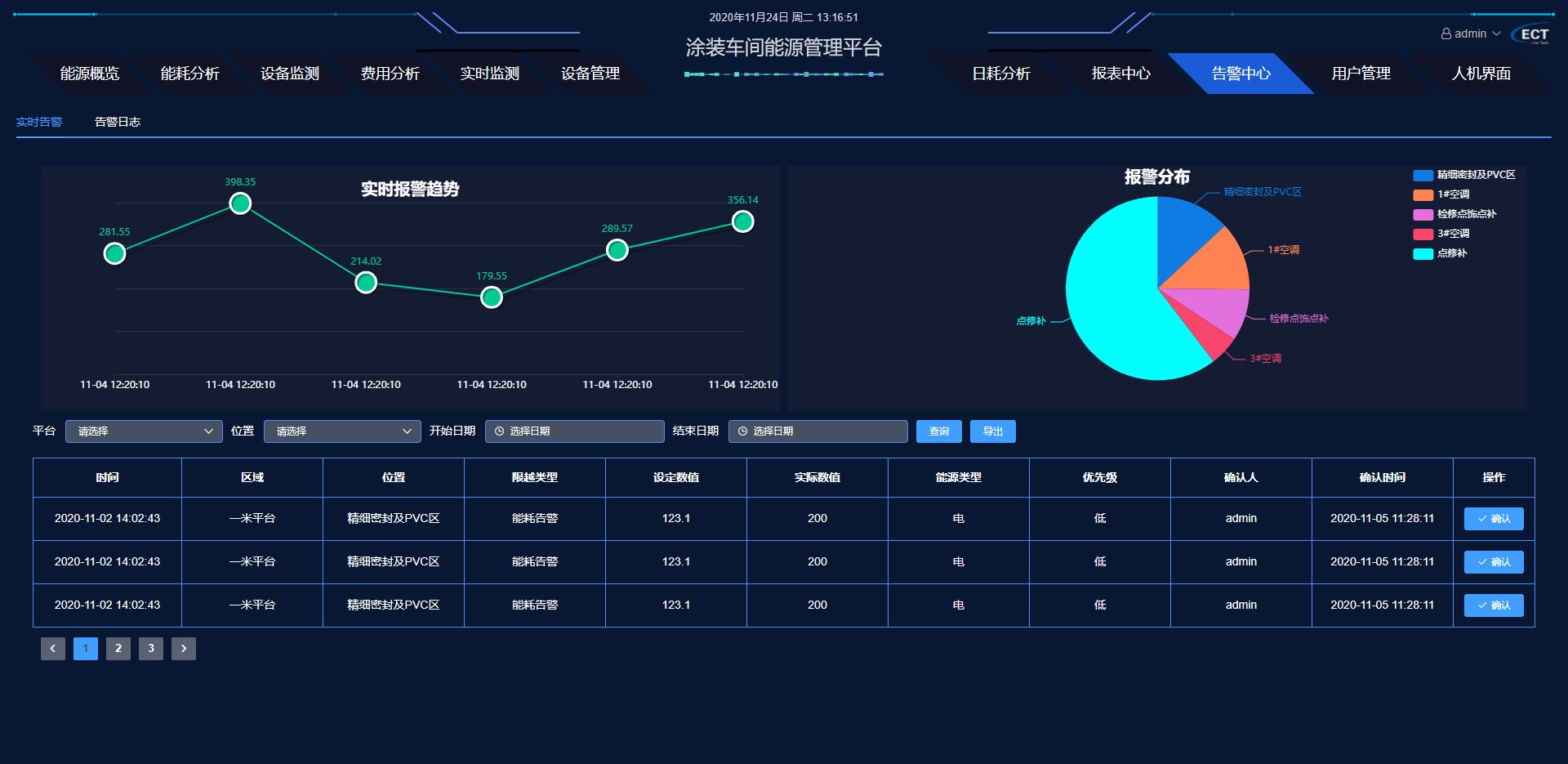This screenshot has height=764, width=1568.
Task: Click clock icon in end date field
Action: click(x=742, y=431)
